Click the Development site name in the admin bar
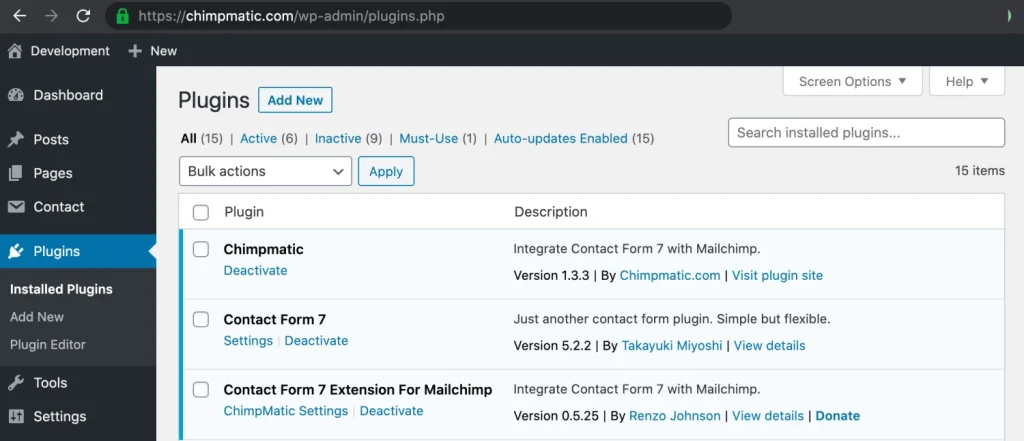This screenshot has width=1024, height=441. click(70, 51)
